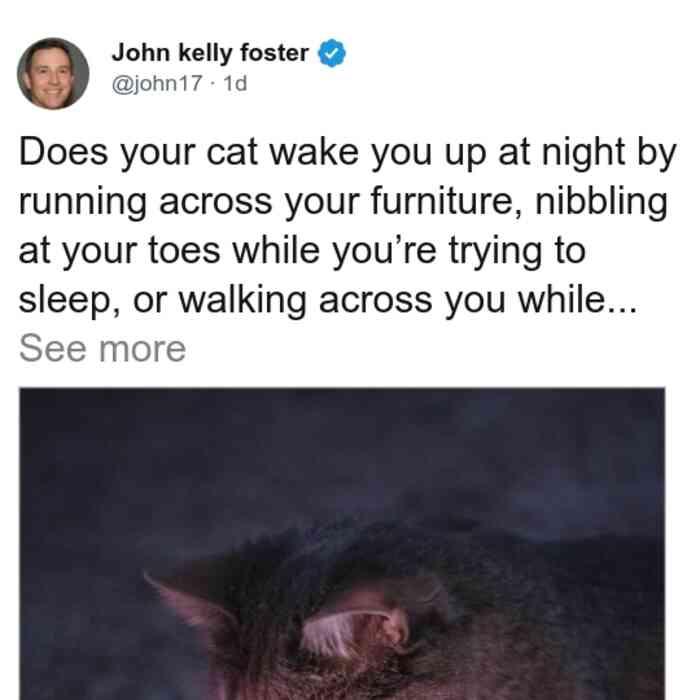Click the word 'foster' in the author name
Image resolution: width=700 pixels, height=700 pixels.
[x=274, y=53]
